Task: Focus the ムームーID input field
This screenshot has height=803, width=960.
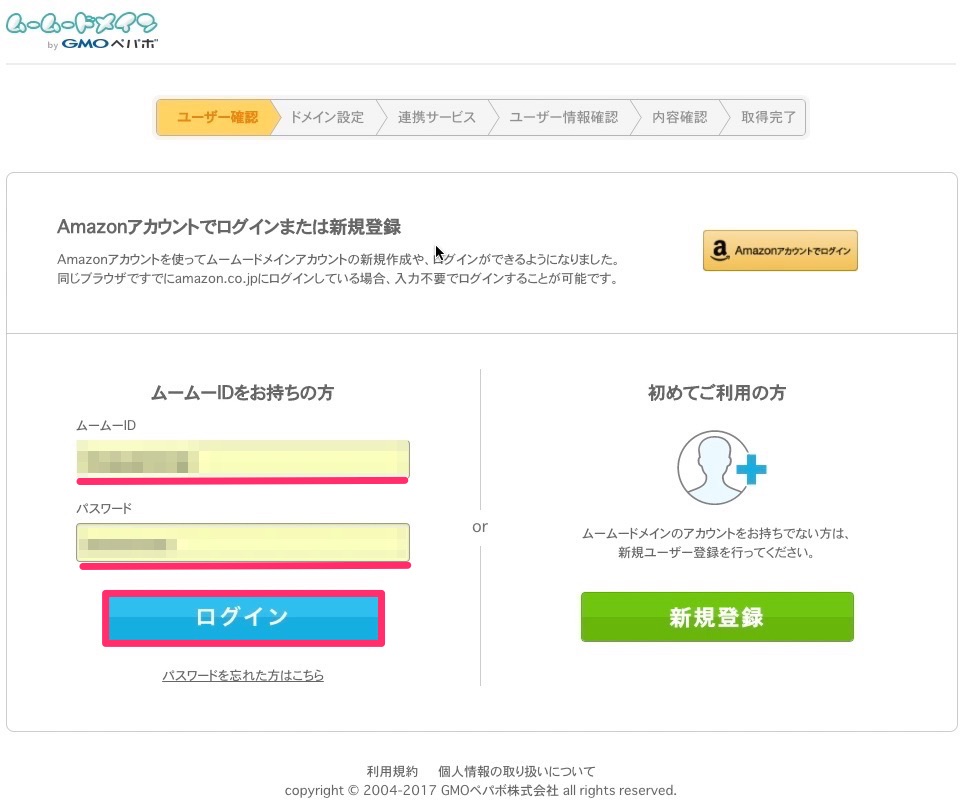Action: pos(243,458)
